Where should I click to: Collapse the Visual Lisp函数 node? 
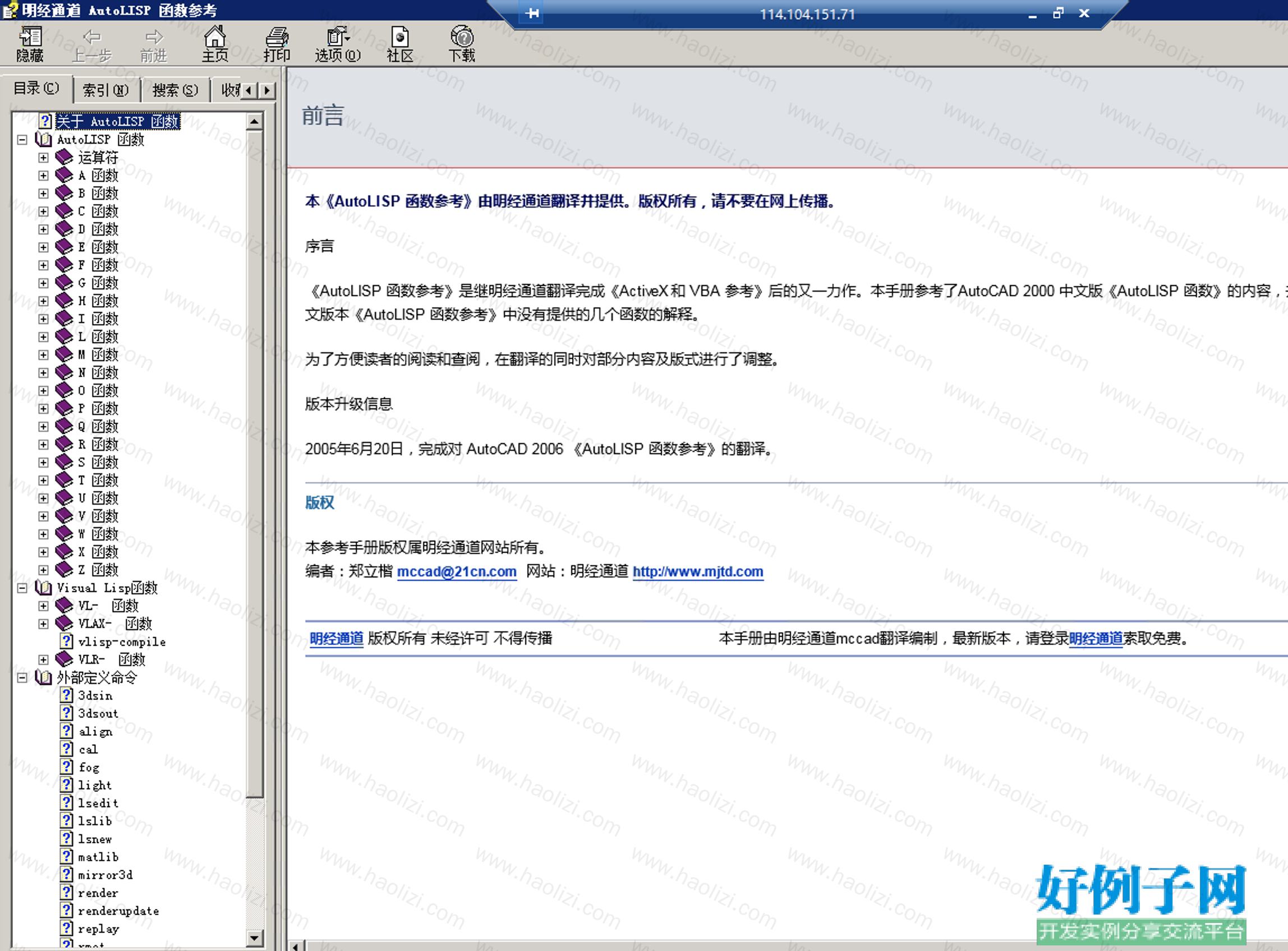[22, 588]
